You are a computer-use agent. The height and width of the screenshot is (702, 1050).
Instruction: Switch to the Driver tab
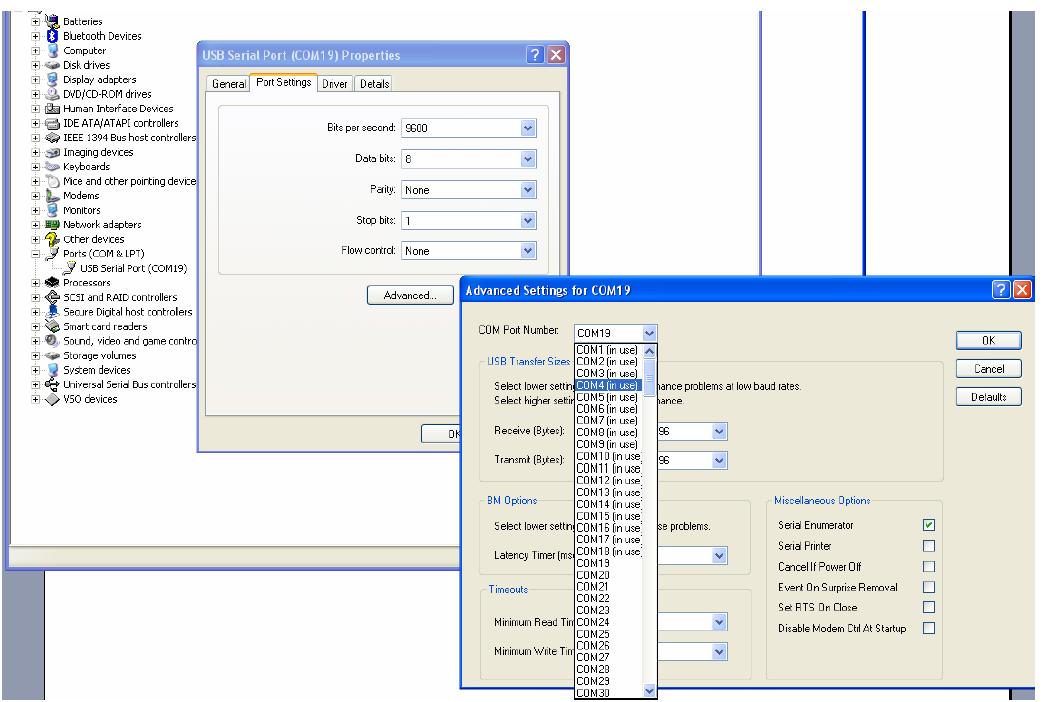[335, 84]
